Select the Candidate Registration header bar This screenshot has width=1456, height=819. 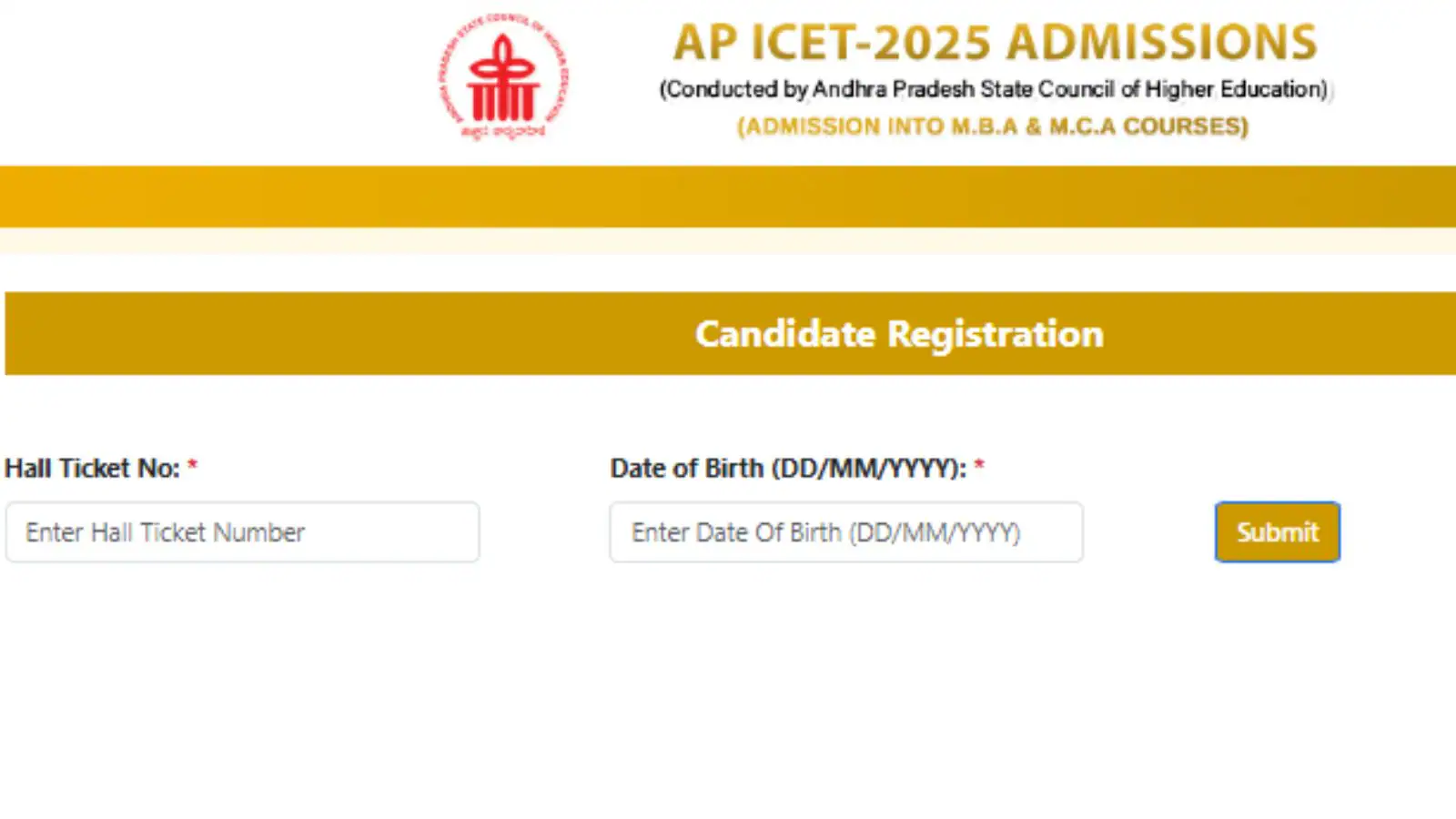tap(730, 333)
